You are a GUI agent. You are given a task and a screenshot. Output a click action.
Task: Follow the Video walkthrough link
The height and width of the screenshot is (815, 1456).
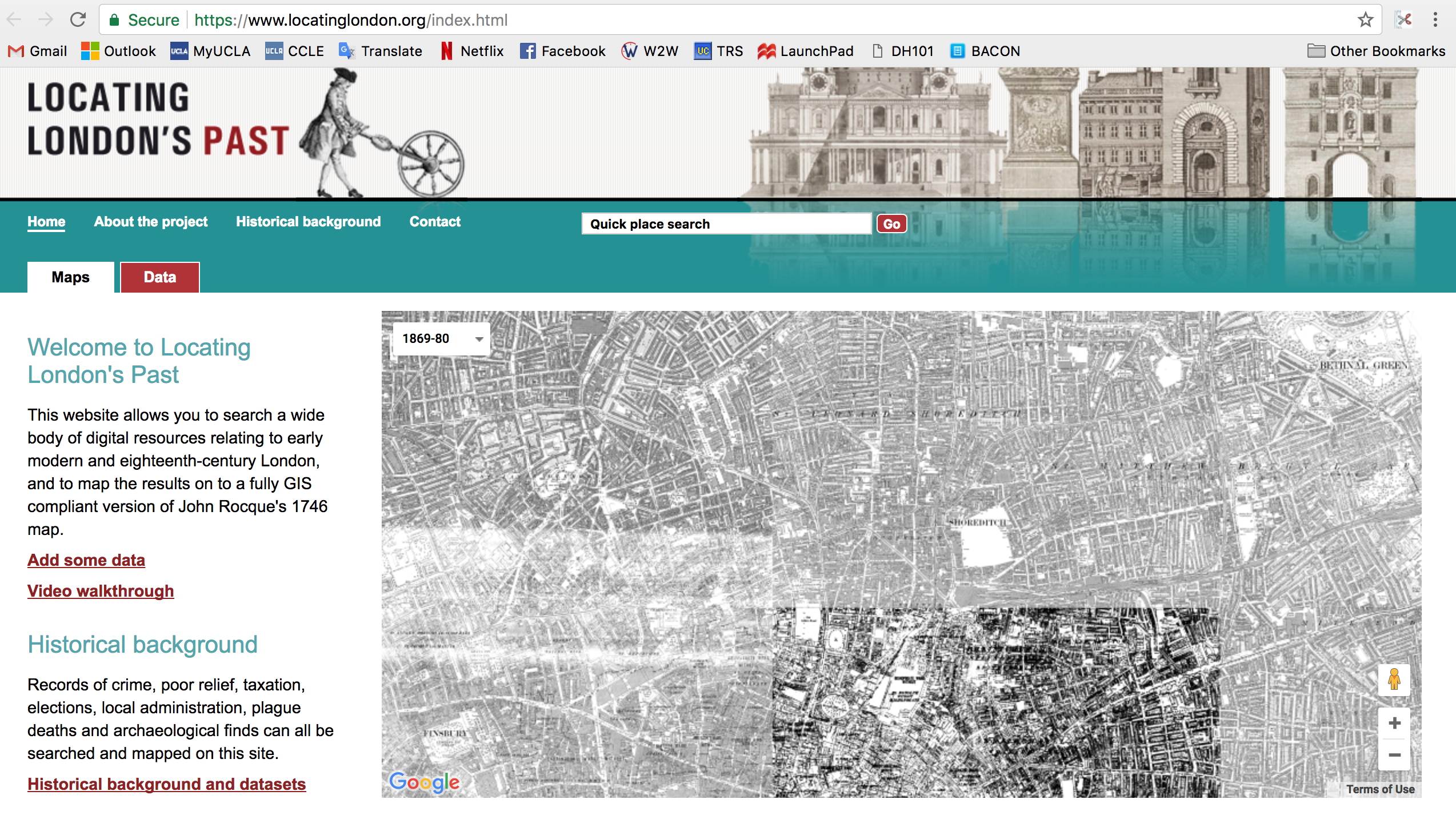tap(101, 591)
